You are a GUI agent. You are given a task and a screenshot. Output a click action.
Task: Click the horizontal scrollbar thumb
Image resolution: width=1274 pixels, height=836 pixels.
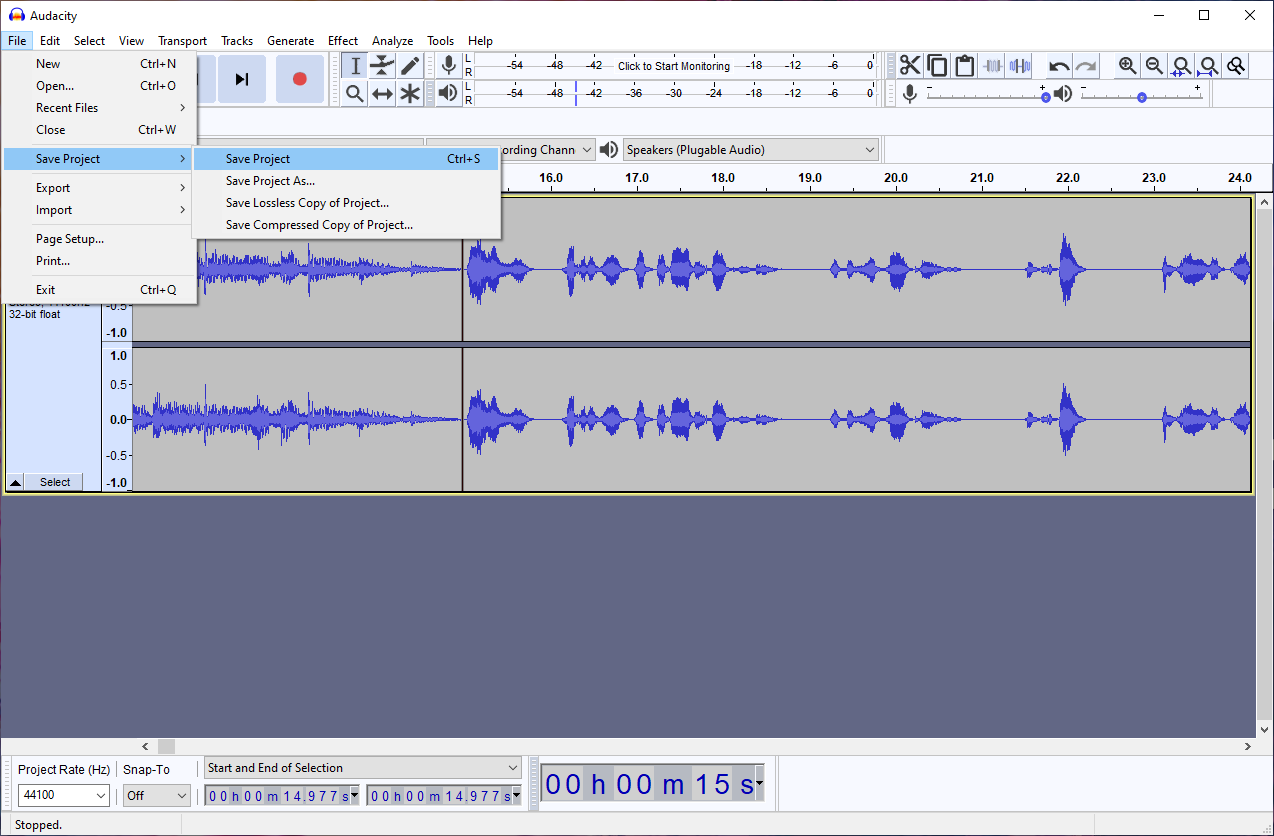(166, 746)
